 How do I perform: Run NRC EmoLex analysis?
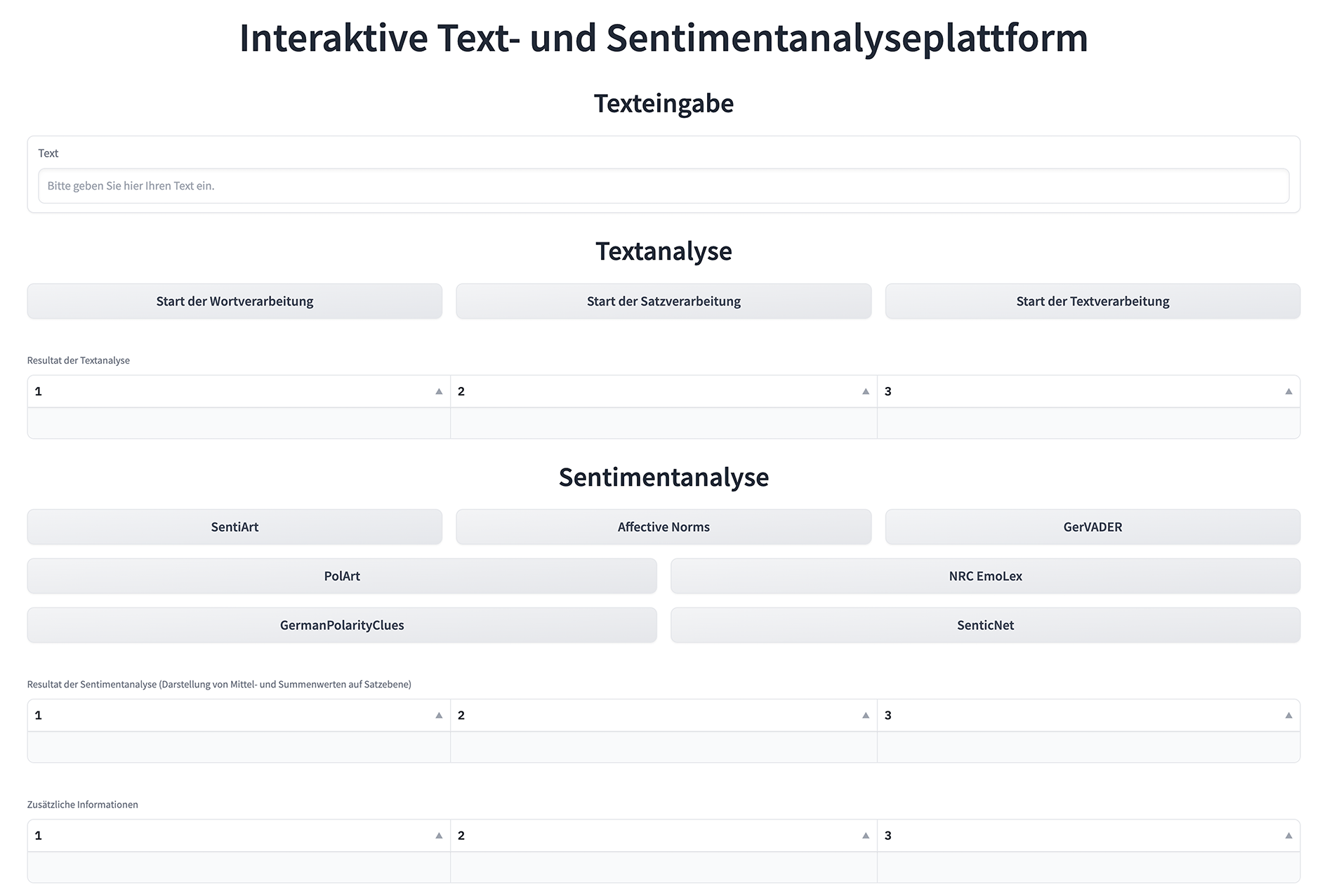[x=985, y=576]
